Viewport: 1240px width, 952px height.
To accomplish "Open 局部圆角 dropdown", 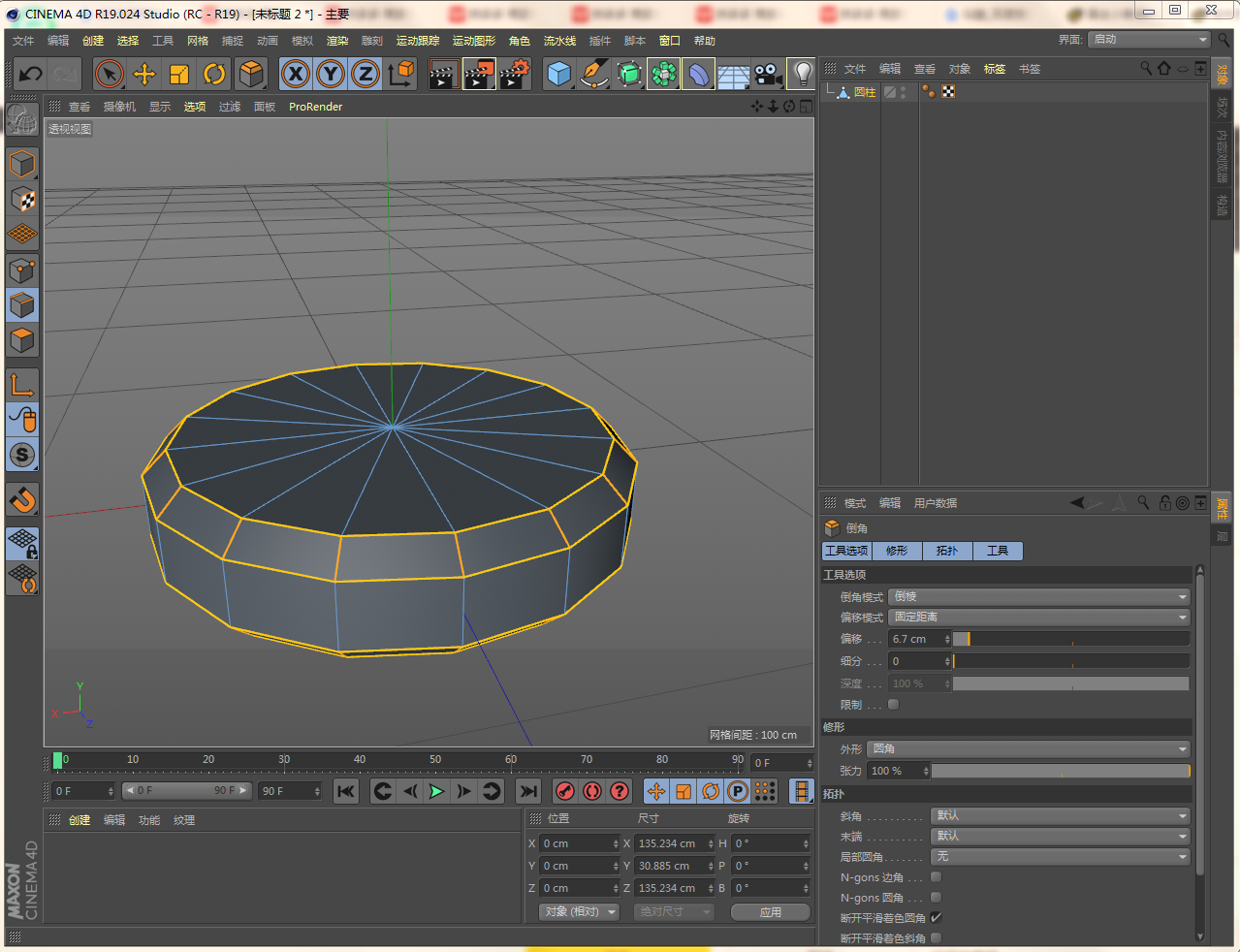I will tap(1061, 857).
